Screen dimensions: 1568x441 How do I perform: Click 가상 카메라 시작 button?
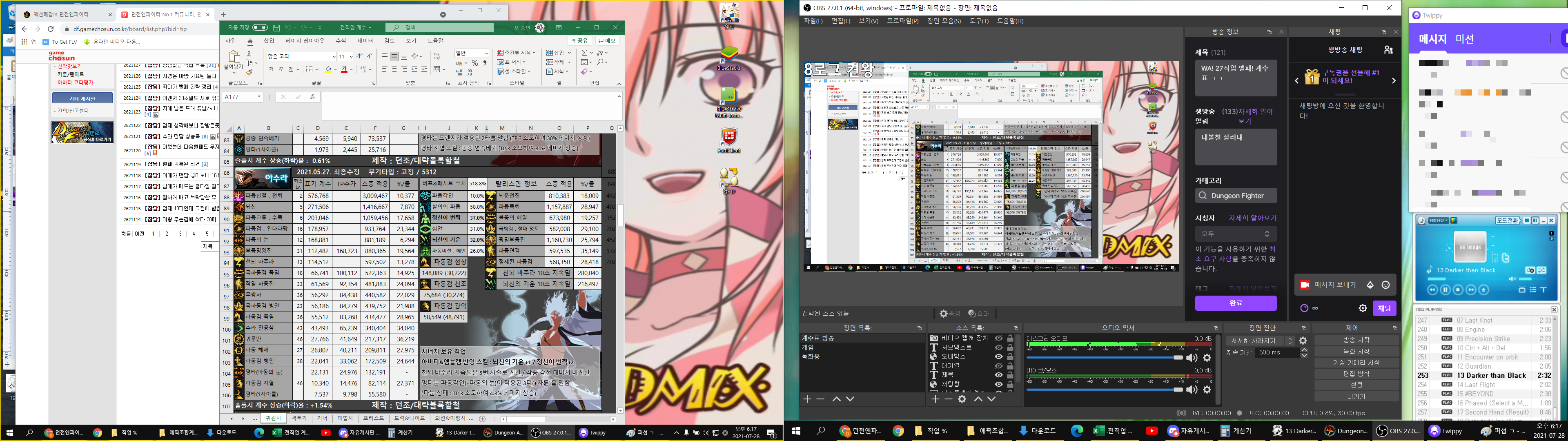[1356, 363]
